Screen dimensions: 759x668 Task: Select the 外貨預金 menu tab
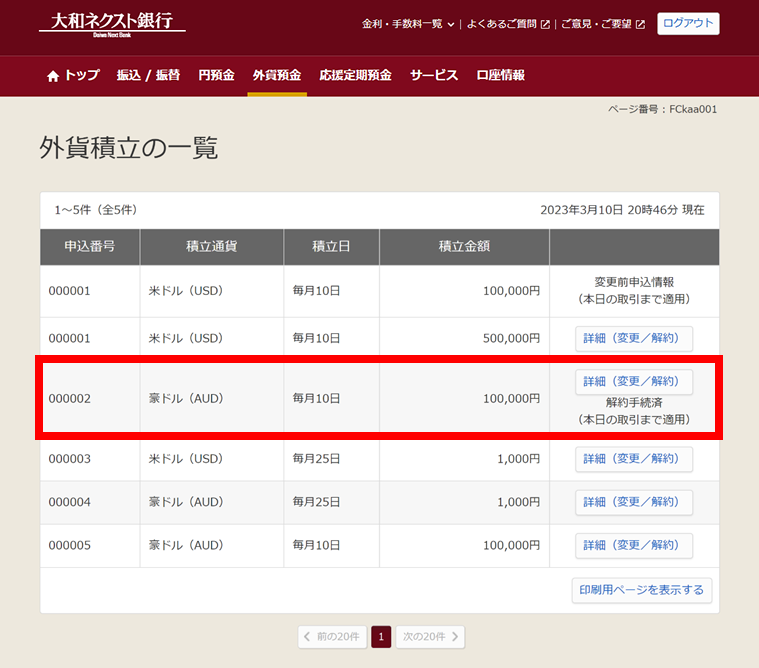277,75
